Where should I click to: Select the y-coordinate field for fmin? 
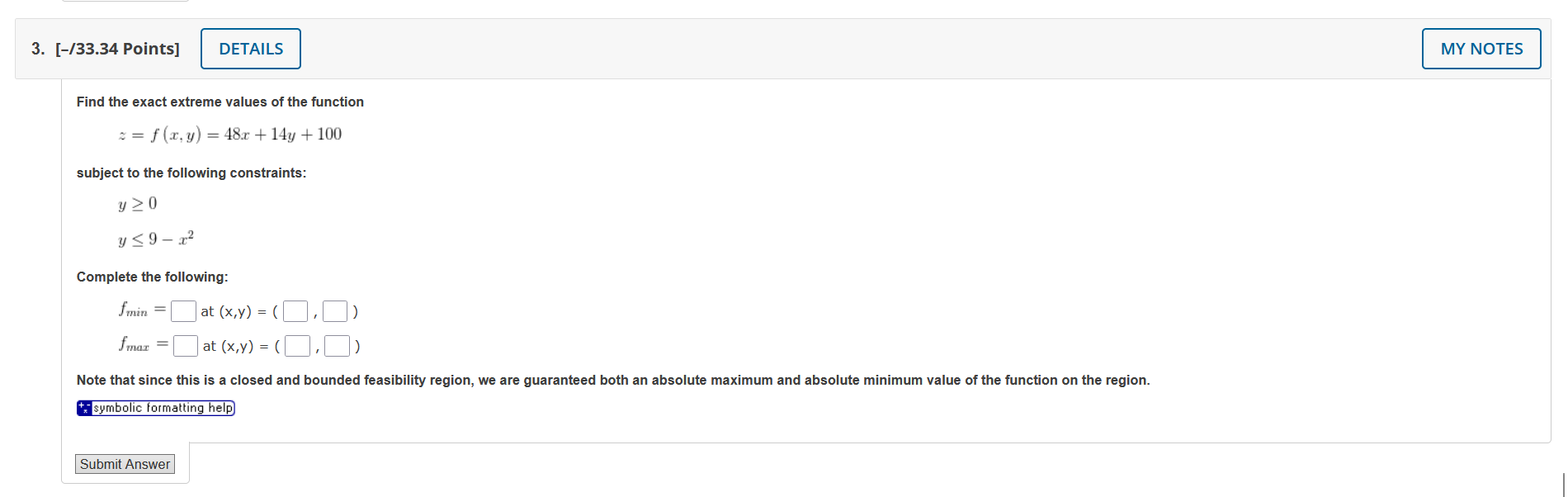click(335, 310)
